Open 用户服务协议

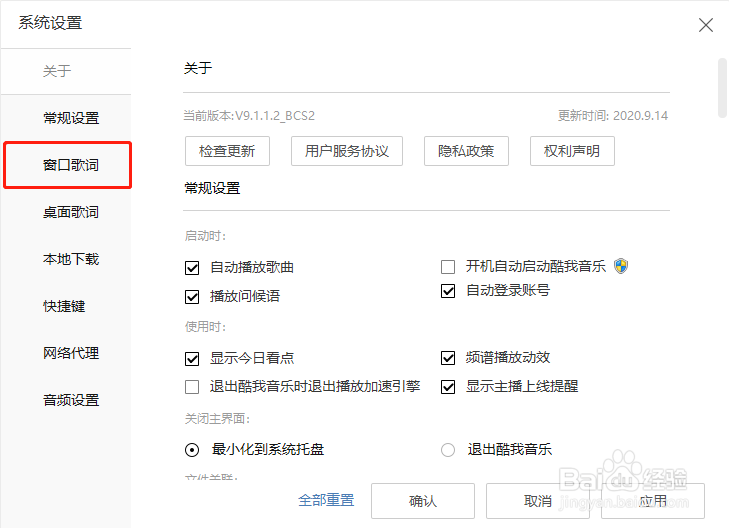click(x=347, y=151)
